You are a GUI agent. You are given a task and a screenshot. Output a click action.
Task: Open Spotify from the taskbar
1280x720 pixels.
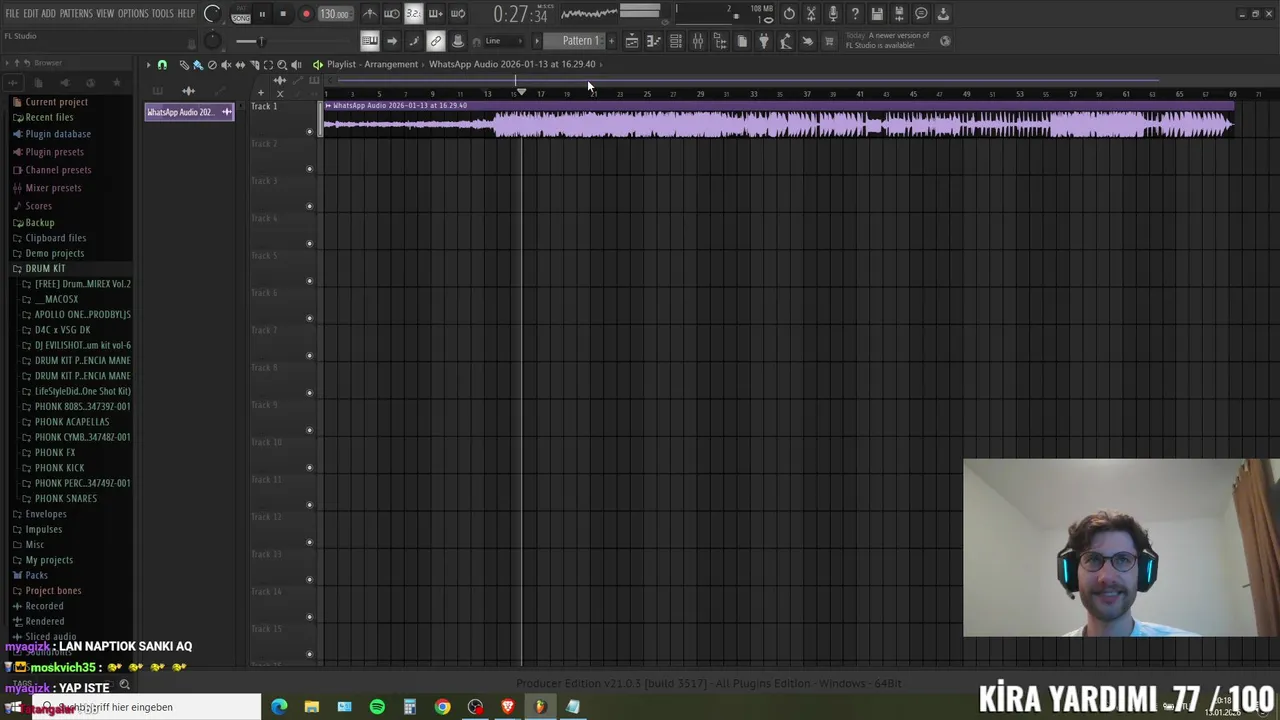click(377, 707)
